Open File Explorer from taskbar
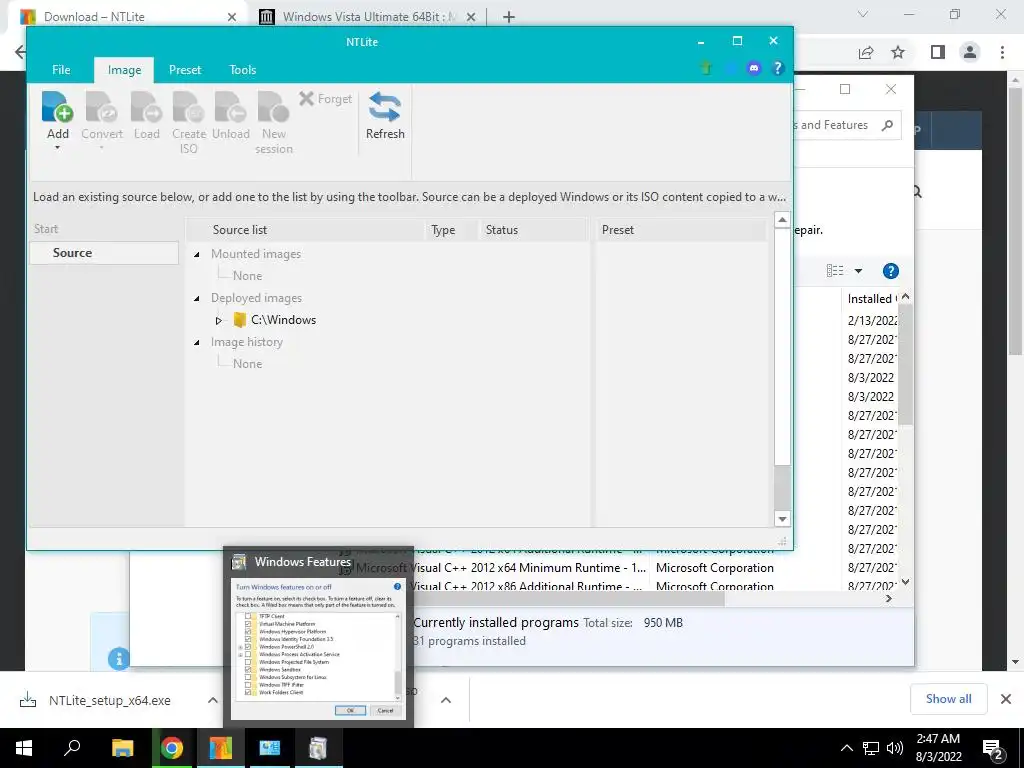The height and width of the screenshot is (768, 1024). coord(122,748)
